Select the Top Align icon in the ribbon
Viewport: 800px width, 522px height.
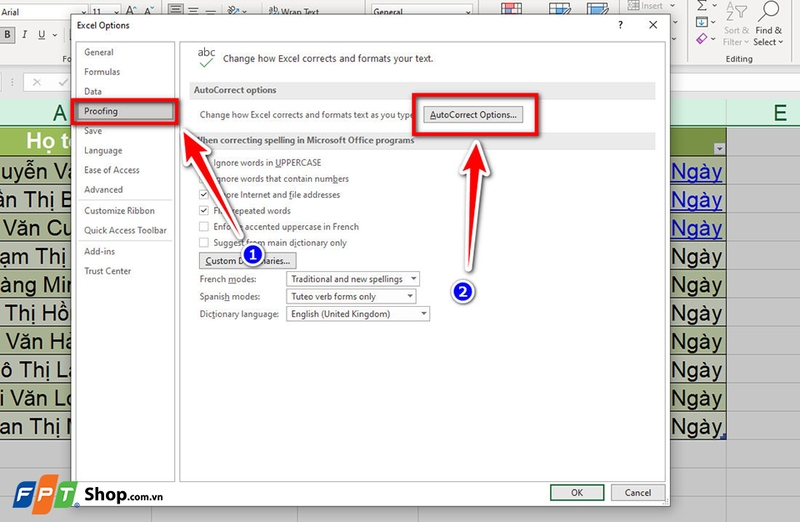(176, 9)
